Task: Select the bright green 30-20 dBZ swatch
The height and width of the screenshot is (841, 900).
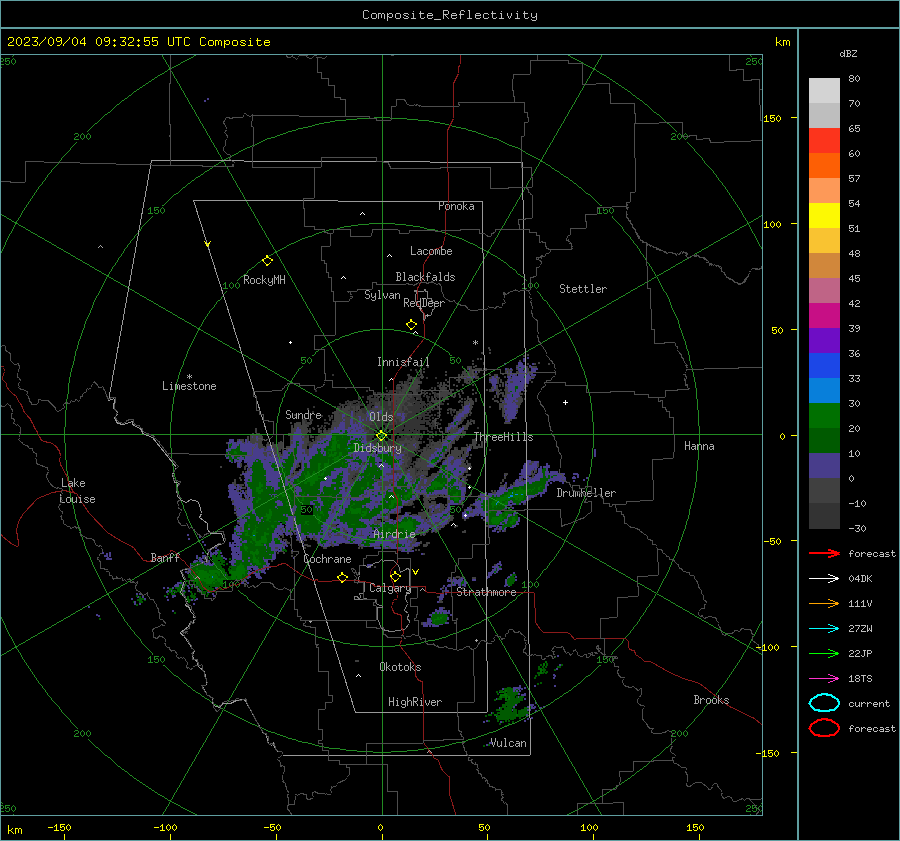Action: (x=824, y=416)
